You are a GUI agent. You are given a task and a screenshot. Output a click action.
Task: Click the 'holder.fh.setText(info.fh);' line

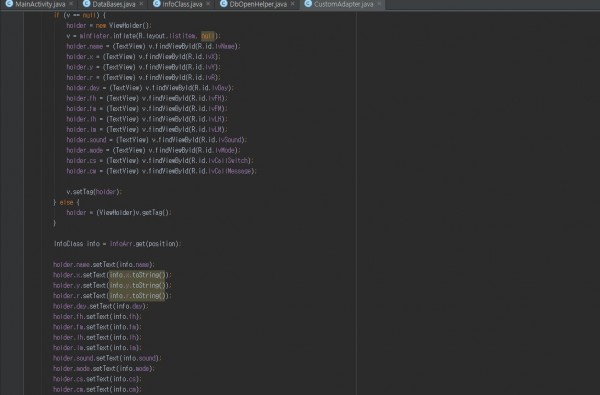pyautogui.click(x=98, y=317)
